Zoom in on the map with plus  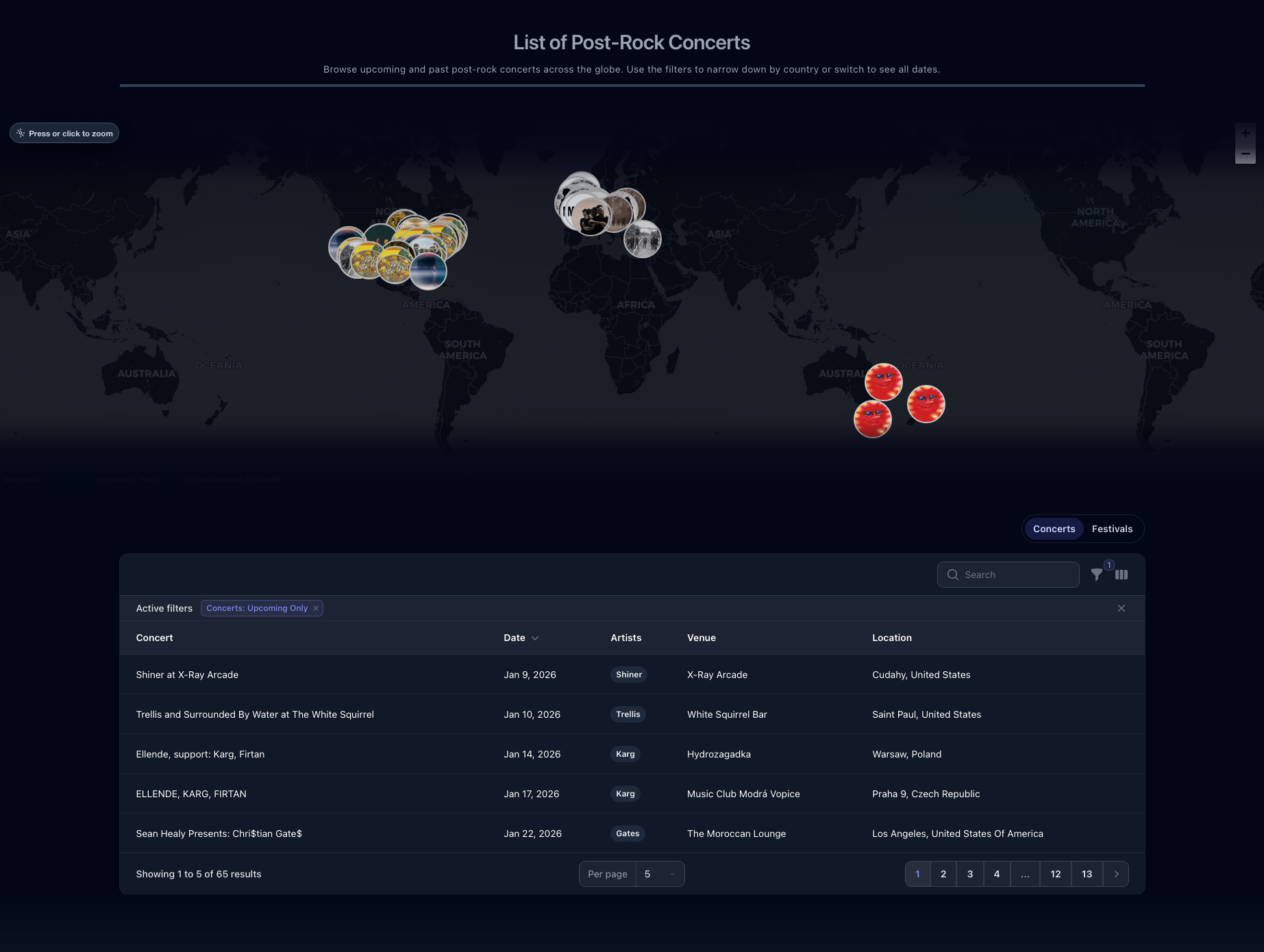coord(1245,134)
